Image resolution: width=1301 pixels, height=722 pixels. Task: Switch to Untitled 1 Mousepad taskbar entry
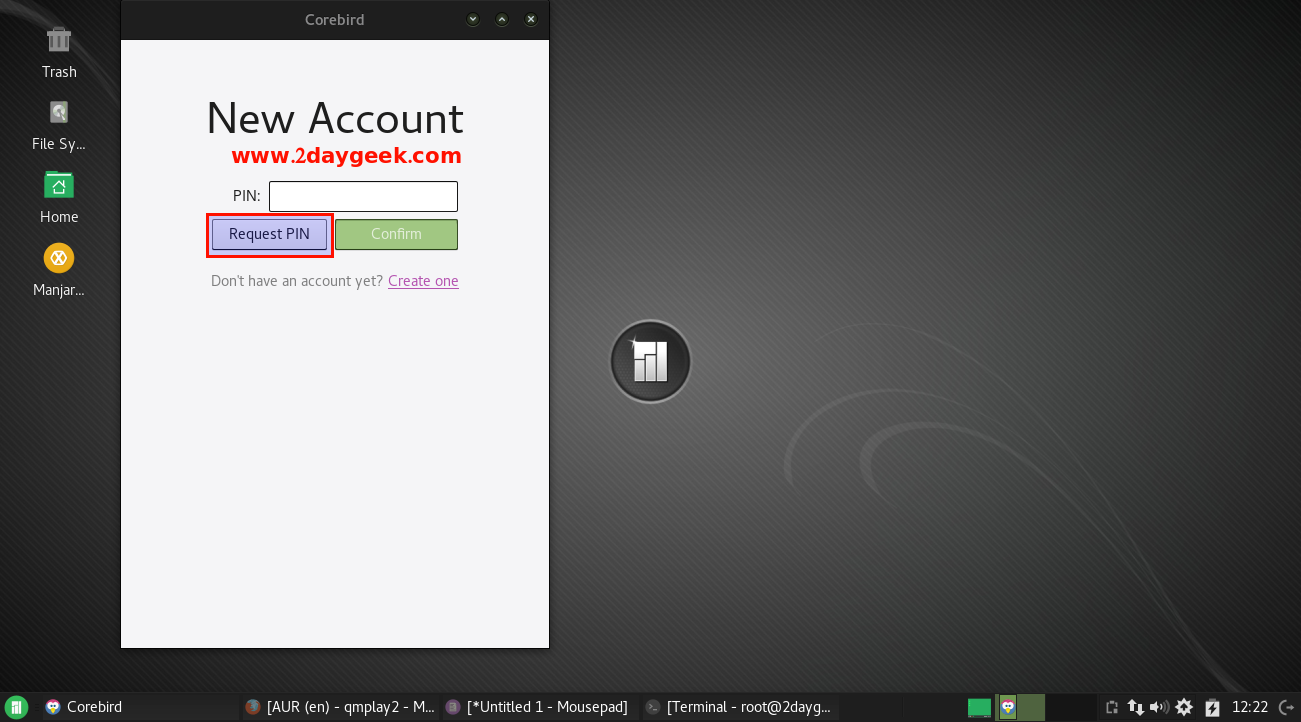coord(538,707)
